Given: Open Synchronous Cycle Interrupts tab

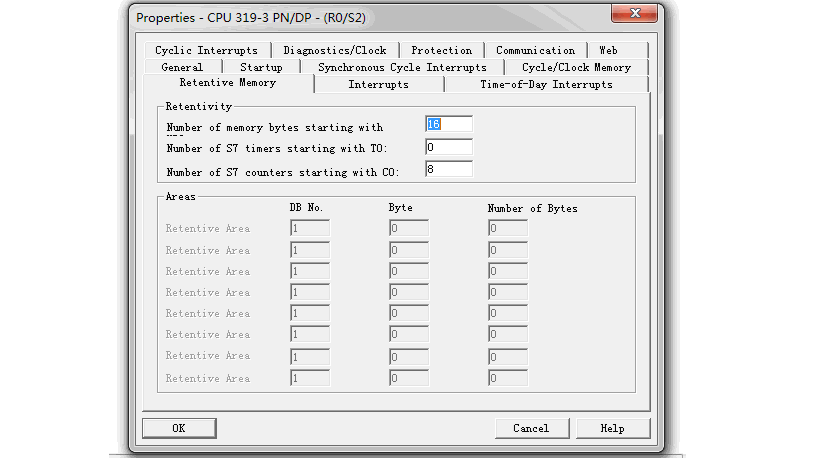Looking at the screenshot, I should click(402, 67).
